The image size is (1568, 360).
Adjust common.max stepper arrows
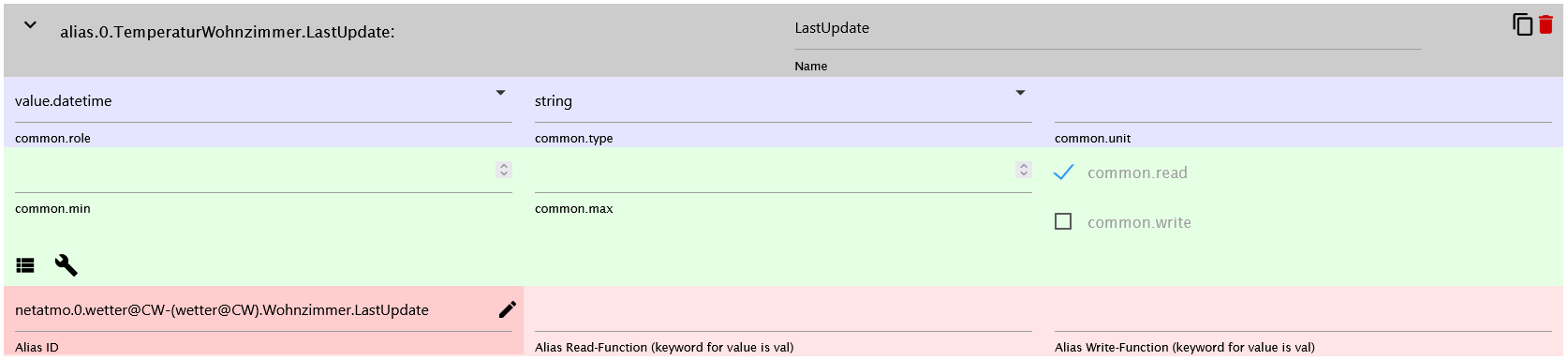point(1024,170)
